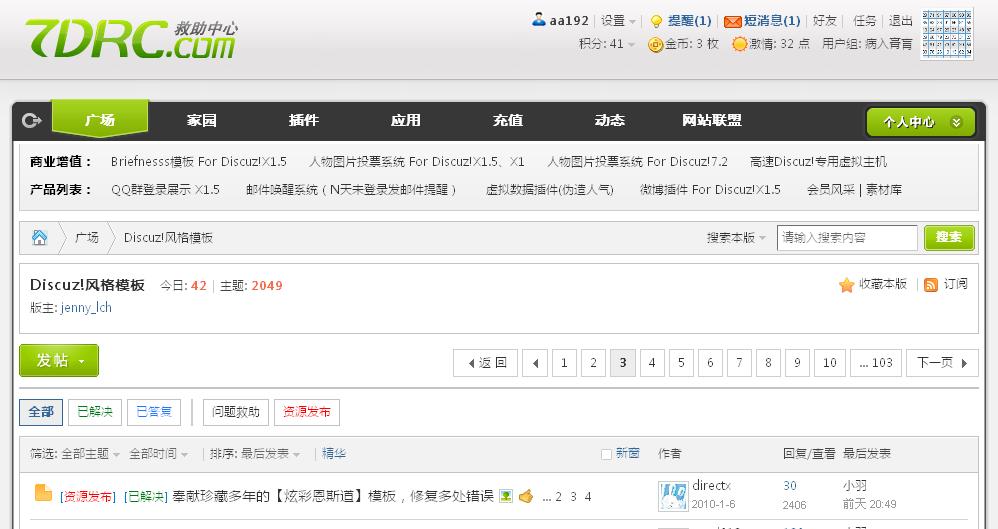Click the sun enthusiasm points icon
The height and width of the screenshot is (529, 998).
pos(739,44)
